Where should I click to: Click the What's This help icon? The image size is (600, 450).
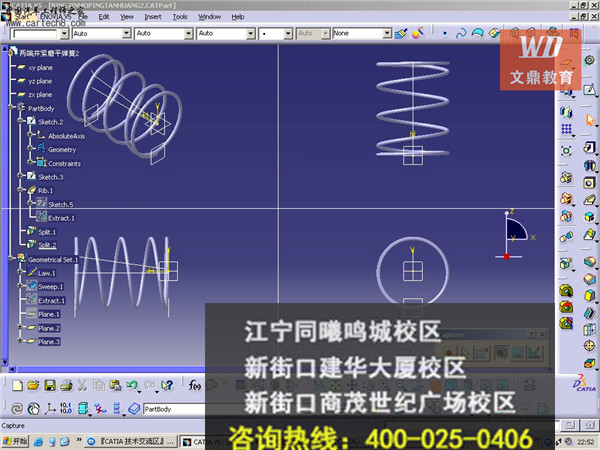click(x=167, y=385)
